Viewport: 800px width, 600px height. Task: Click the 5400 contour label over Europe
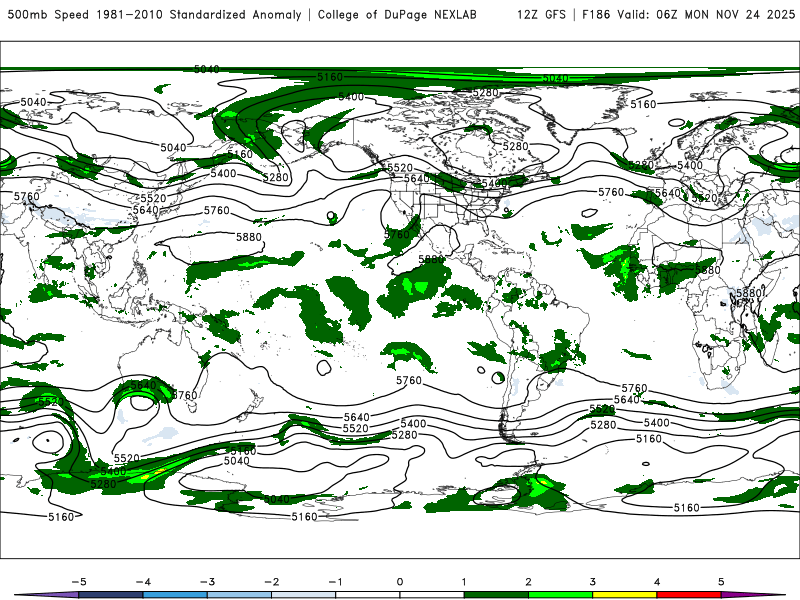[690, 165]
